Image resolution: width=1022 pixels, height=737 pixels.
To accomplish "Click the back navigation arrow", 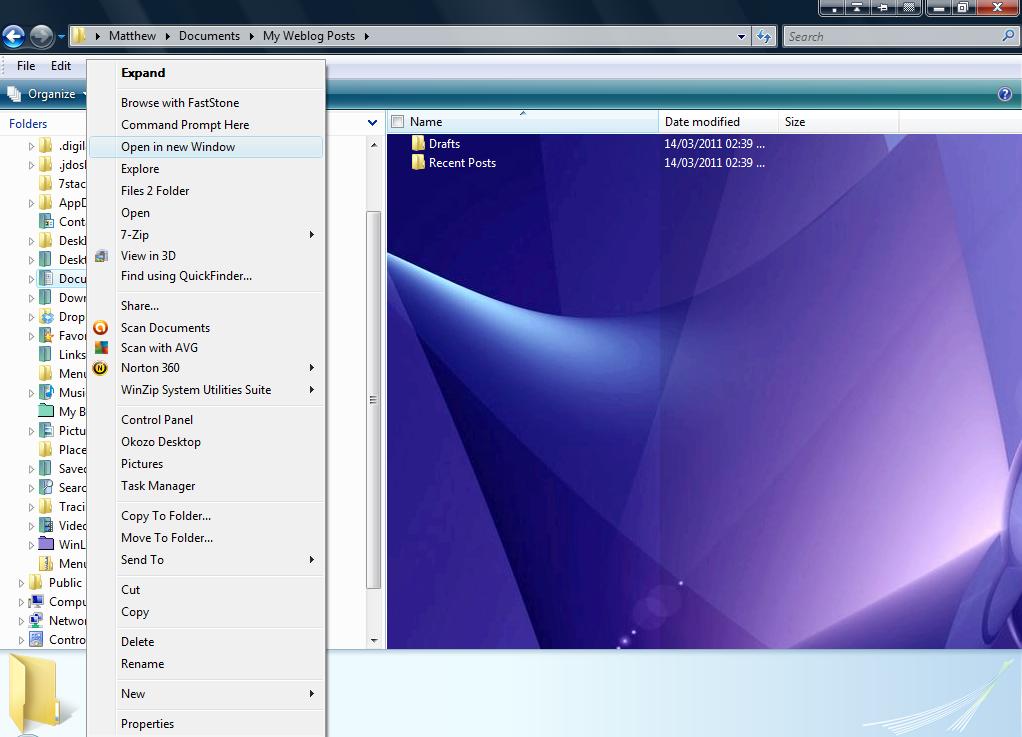I will tap(15, 36).
